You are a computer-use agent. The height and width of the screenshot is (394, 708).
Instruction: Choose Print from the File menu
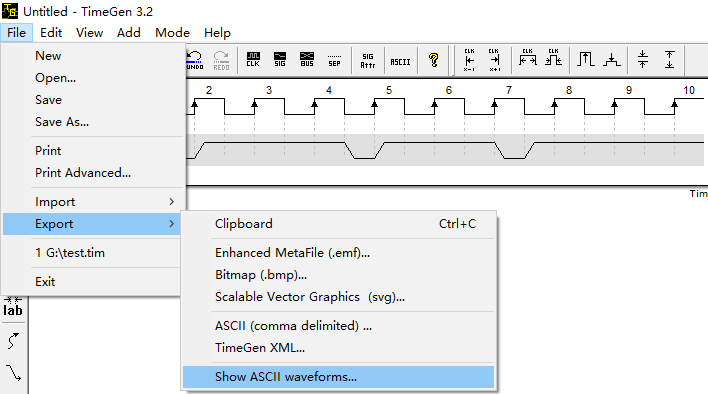point(93,151)
